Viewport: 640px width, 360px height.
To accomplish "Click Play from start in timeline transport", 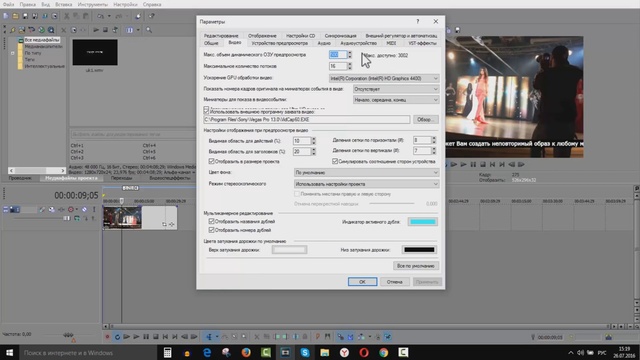I will 127,337.
